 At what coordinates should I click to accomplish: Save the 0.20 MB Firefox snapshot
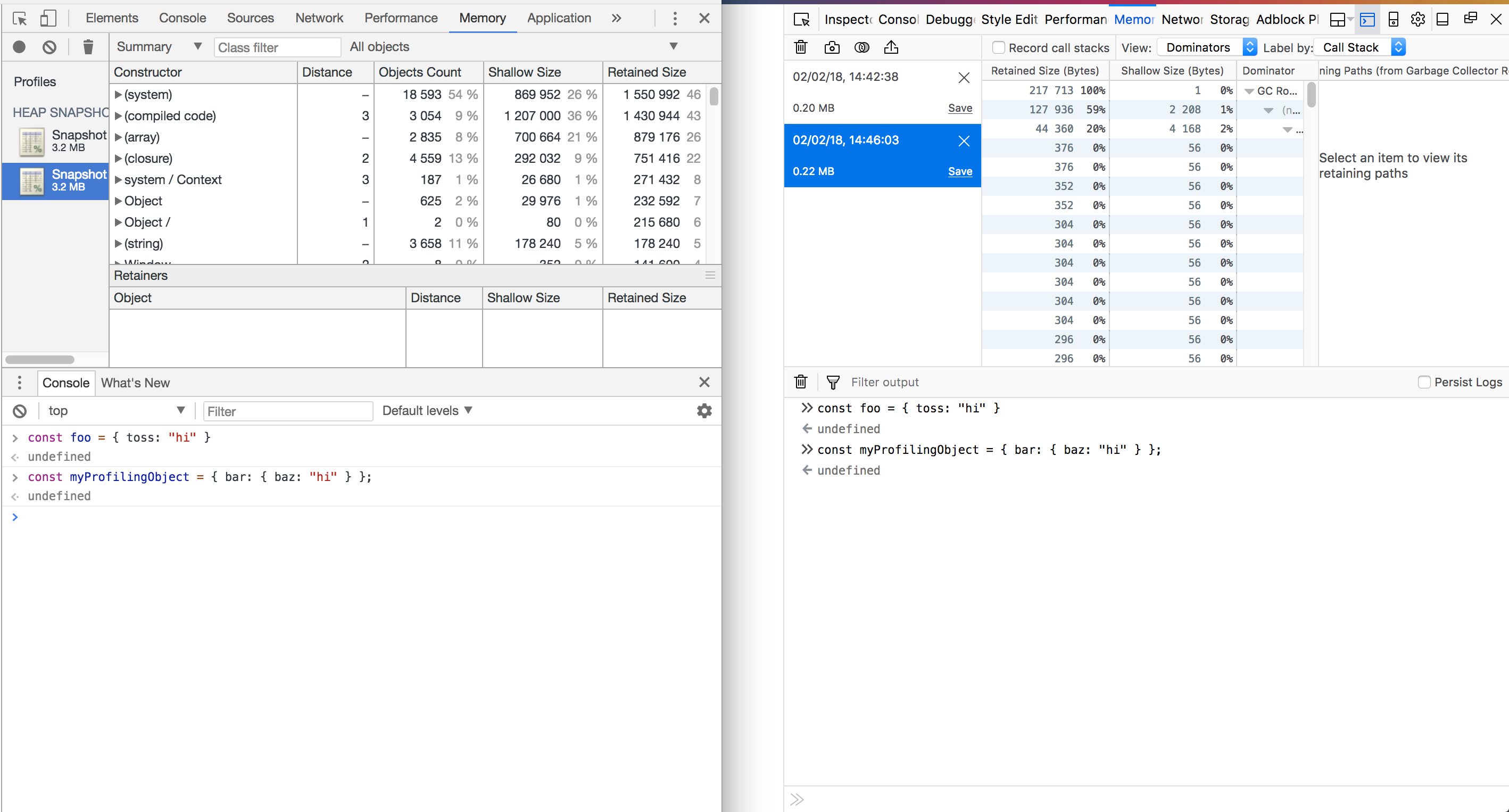pos(959,108)
